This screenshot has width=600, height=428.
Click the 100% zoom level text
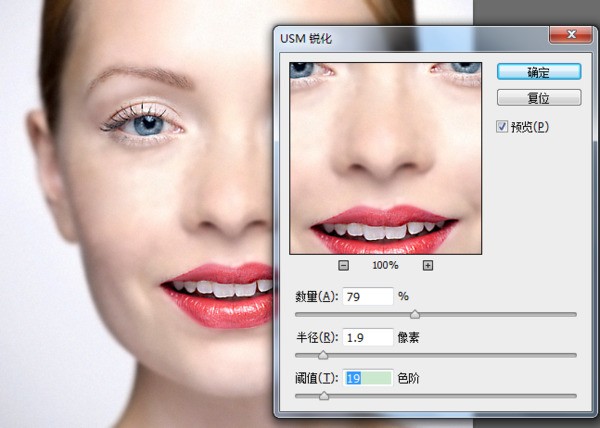tap(385, 265)
